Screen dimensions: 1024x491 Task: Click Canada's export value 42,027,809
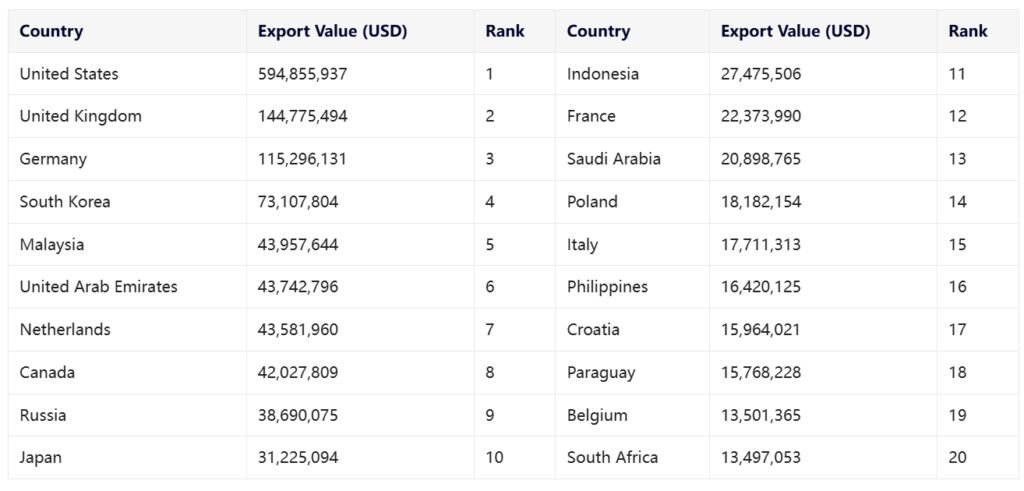[298, 373]
